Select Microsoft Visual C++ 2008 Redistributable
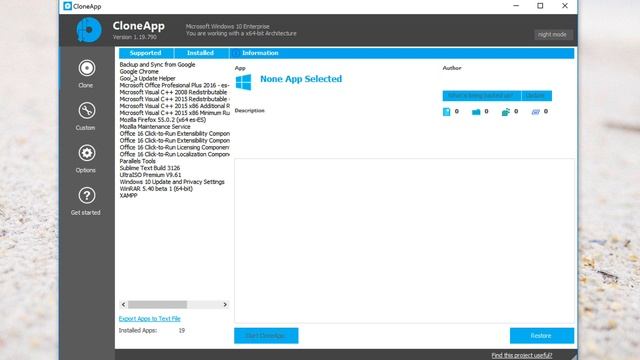Image resolution: width=640 pixels, height=360 pixels. click(173, 92)
